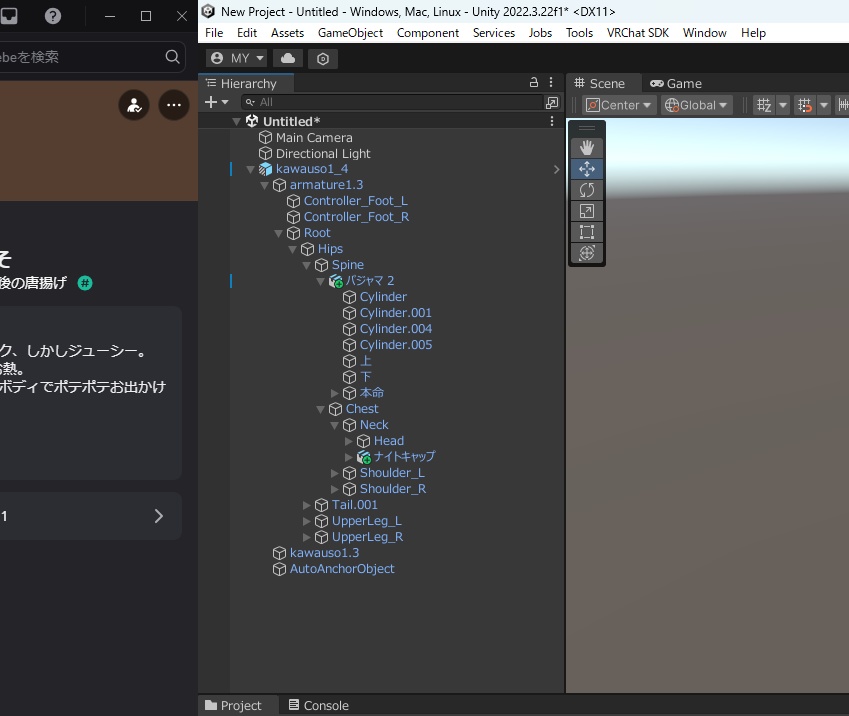Collapse the Chest bone
The width and height of the screenshot is (849, 716).
[321, 409]
